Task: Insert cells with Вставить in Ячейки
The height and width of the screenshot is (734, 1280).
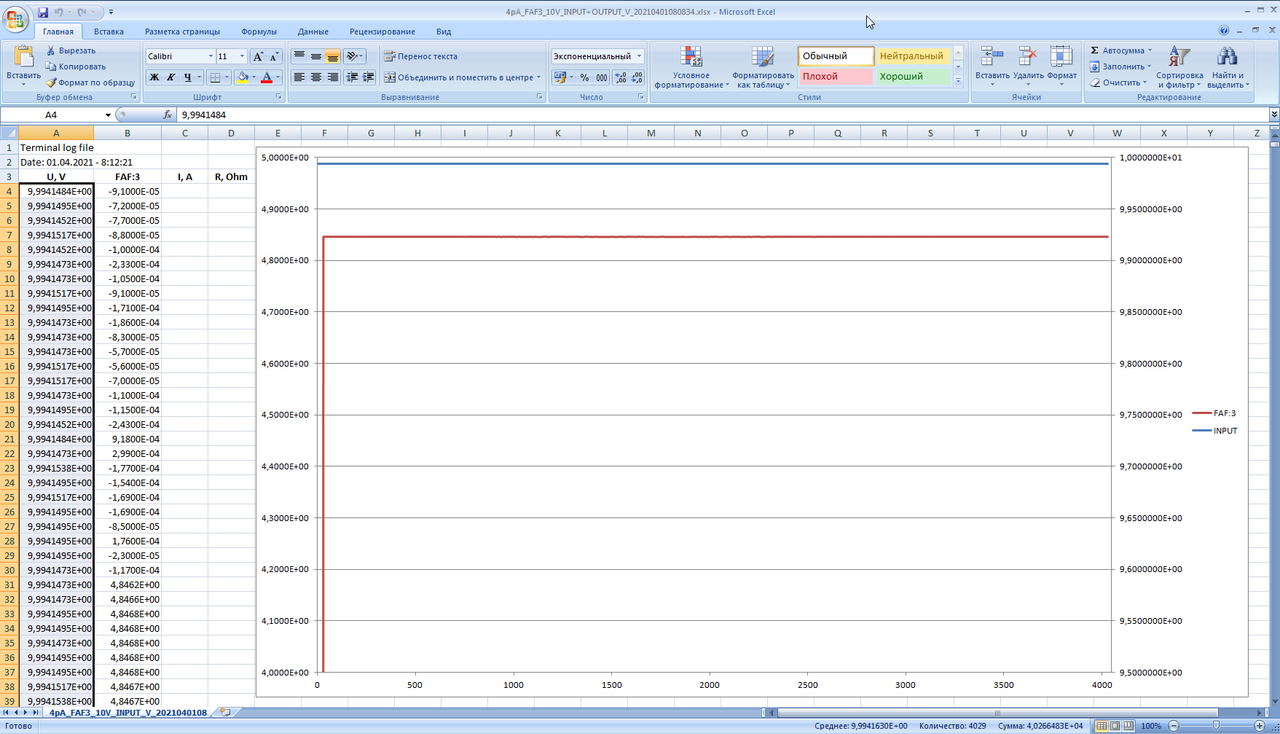Action: click(x=992, y=63)
